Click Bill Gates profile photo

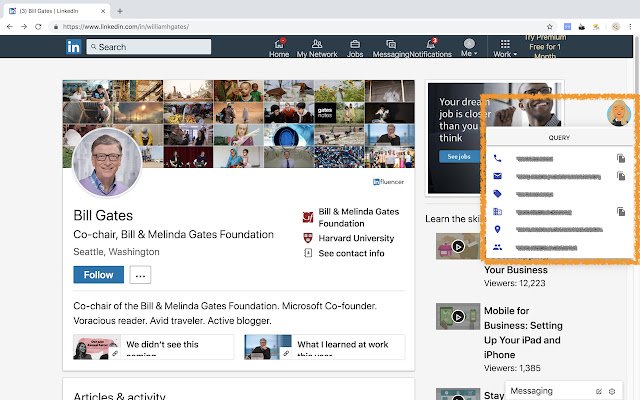tap(107, 162)
